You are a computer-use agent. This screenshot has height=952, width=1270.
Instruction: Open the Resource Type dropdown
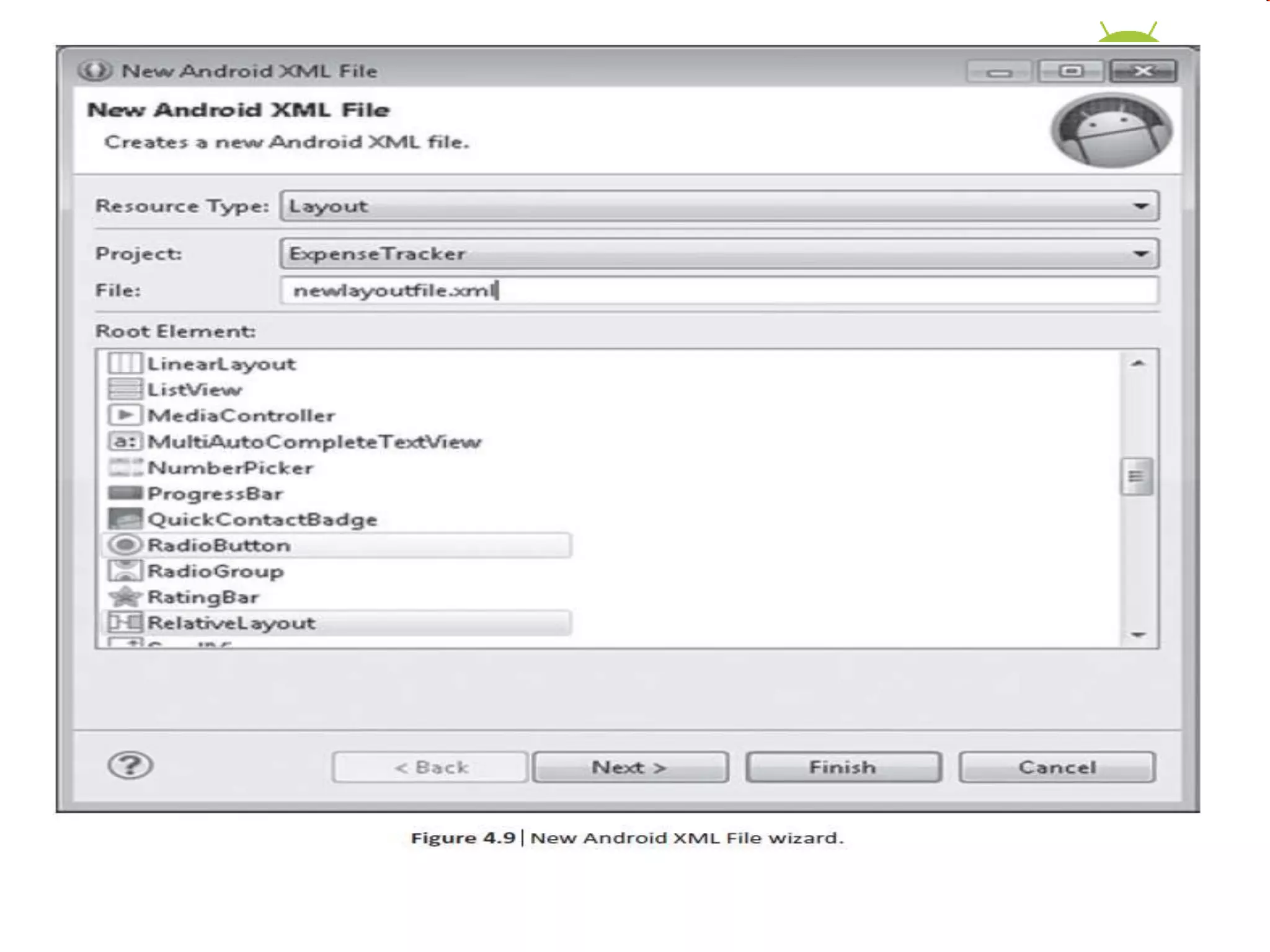click(x=1140, y=206)
